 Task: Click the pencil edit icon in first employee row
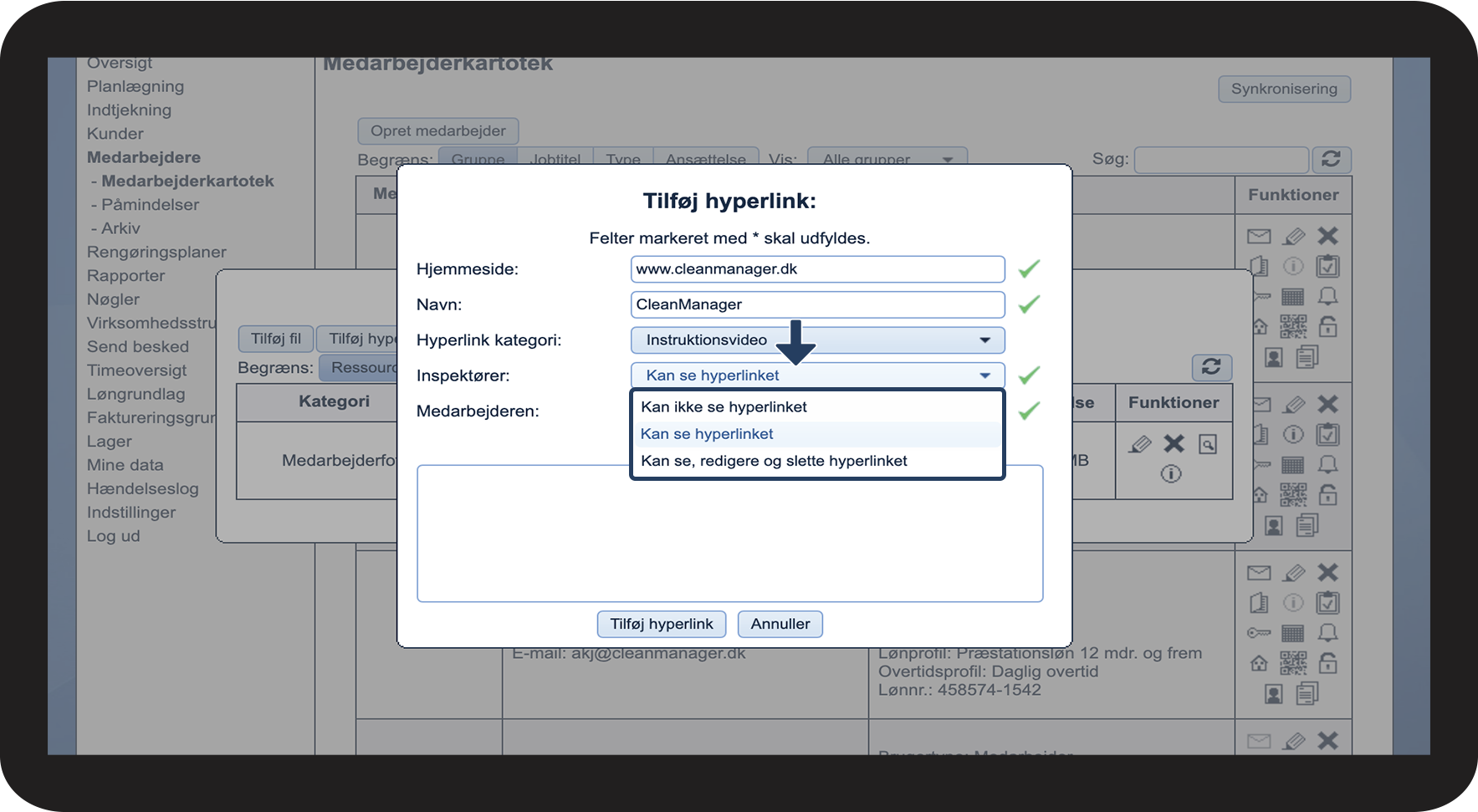click(x=1294, y=237)
